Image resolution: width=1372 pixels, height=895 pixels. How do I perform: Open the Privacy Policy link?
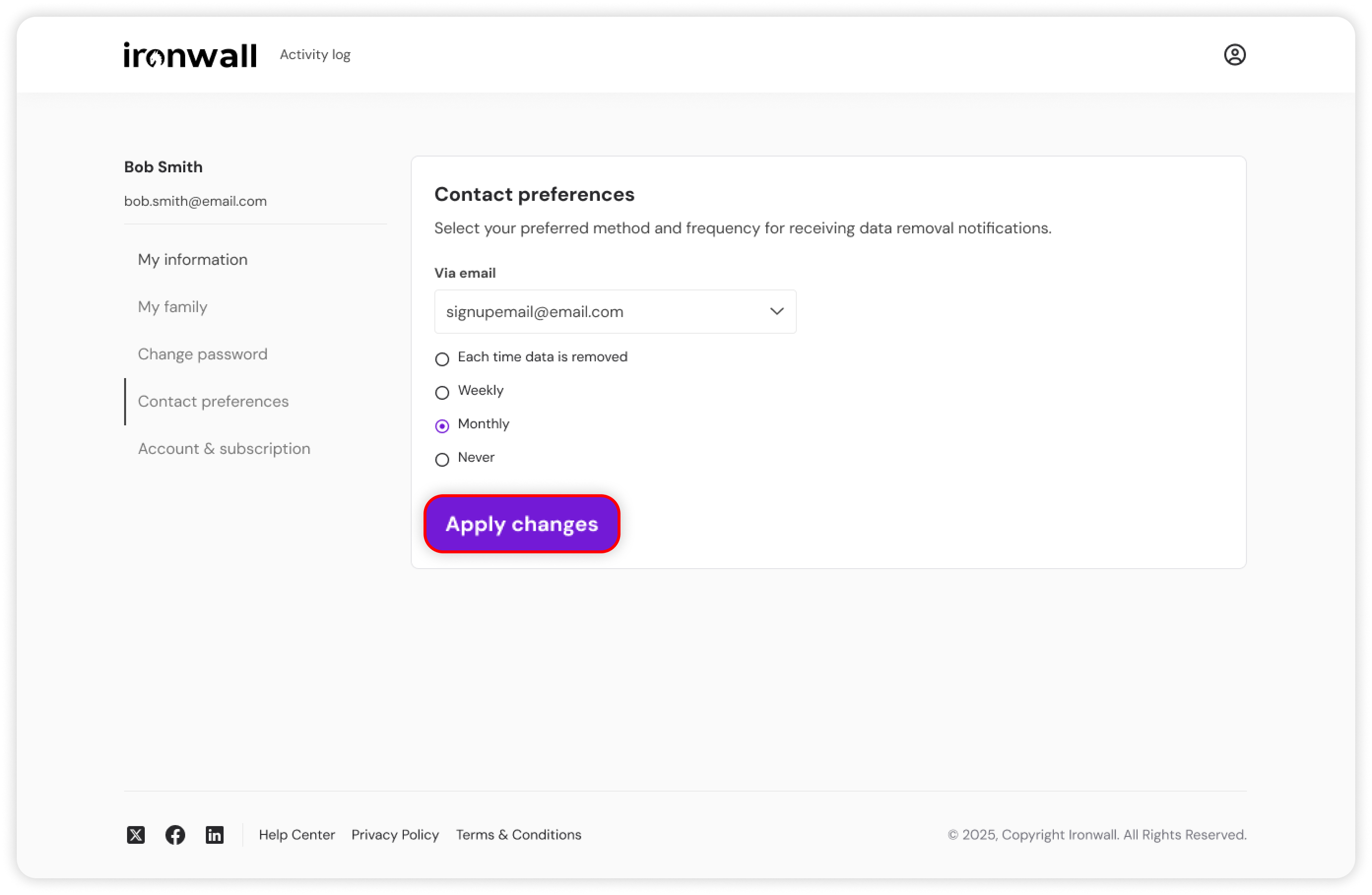click(395, 834)
